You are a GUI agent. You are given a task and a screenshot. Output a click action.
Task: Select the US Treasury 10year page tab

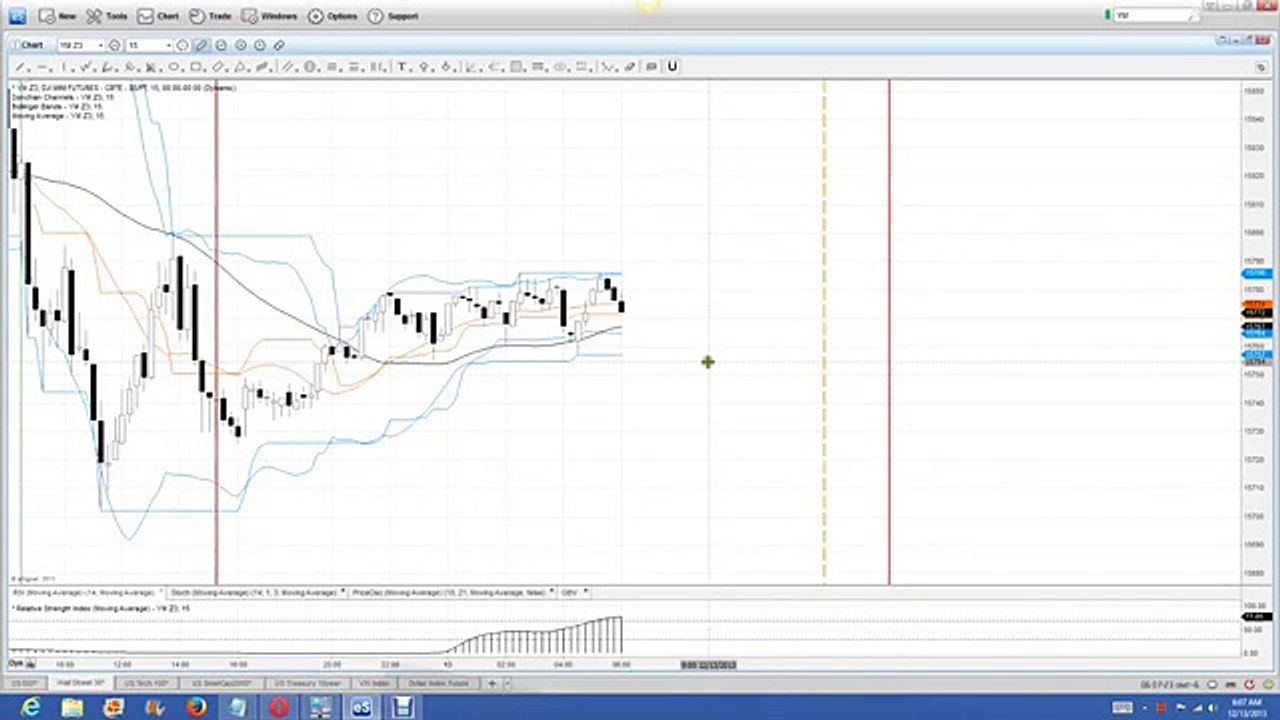[309, 683]
